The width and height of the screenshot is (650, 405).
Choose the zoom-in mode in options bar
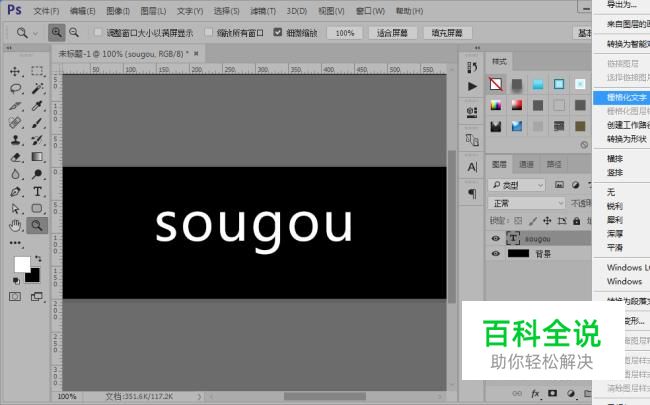(x=56, y=32)
